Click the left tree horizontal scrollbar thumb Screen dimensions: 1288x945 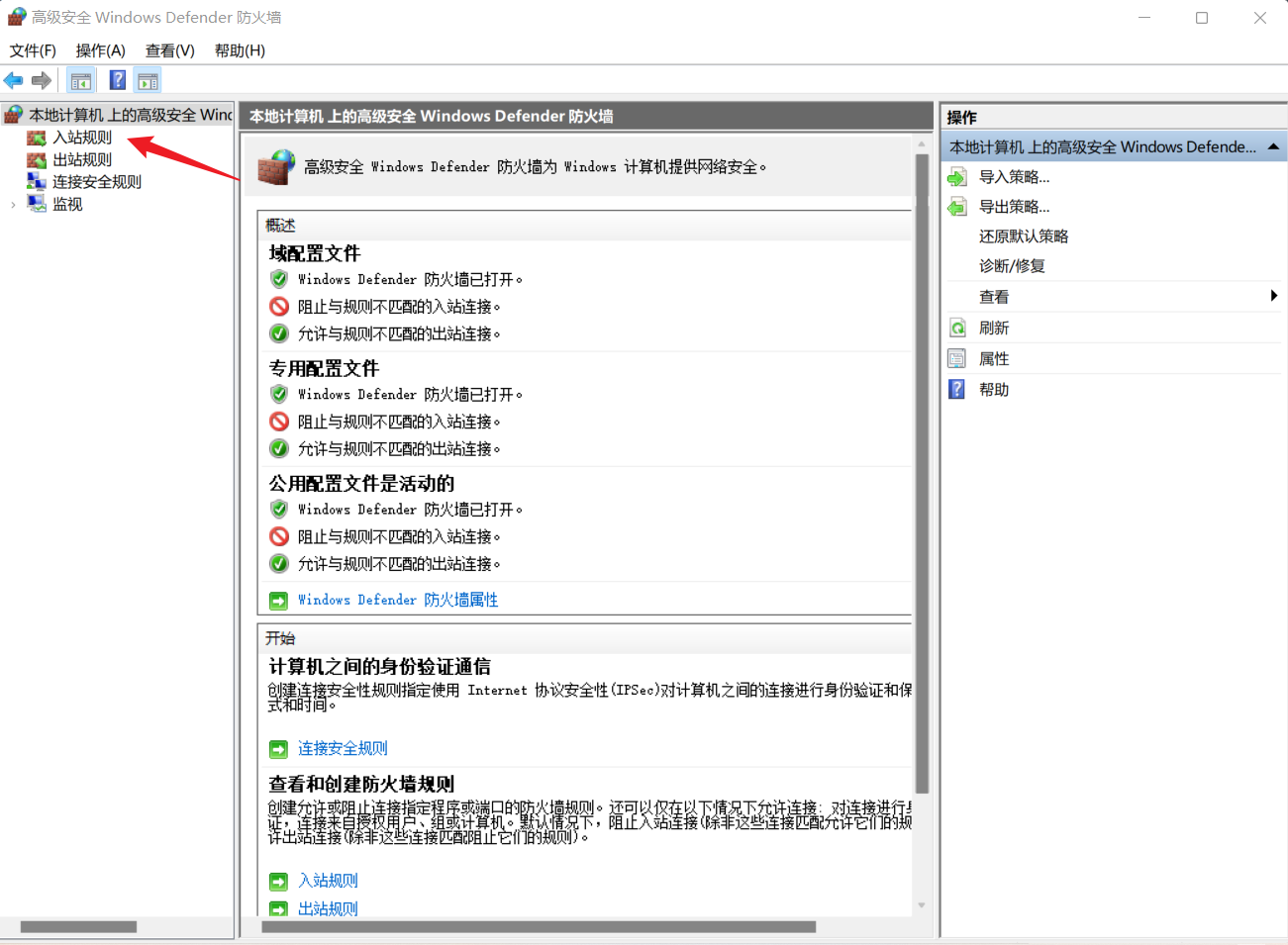(x=78, y=927)
